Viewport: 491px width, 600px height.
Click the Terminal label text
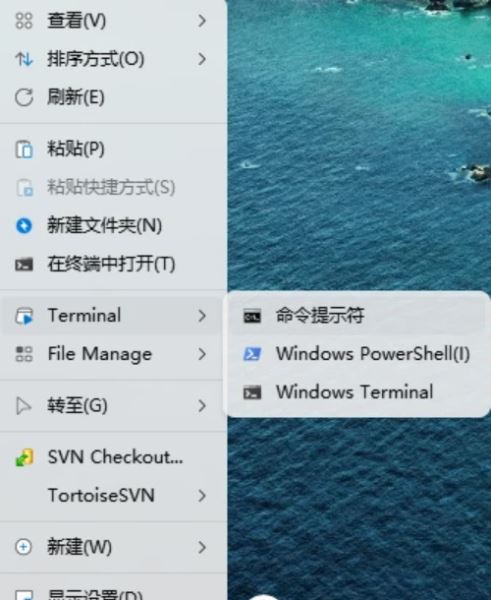(x=84, y=316)
